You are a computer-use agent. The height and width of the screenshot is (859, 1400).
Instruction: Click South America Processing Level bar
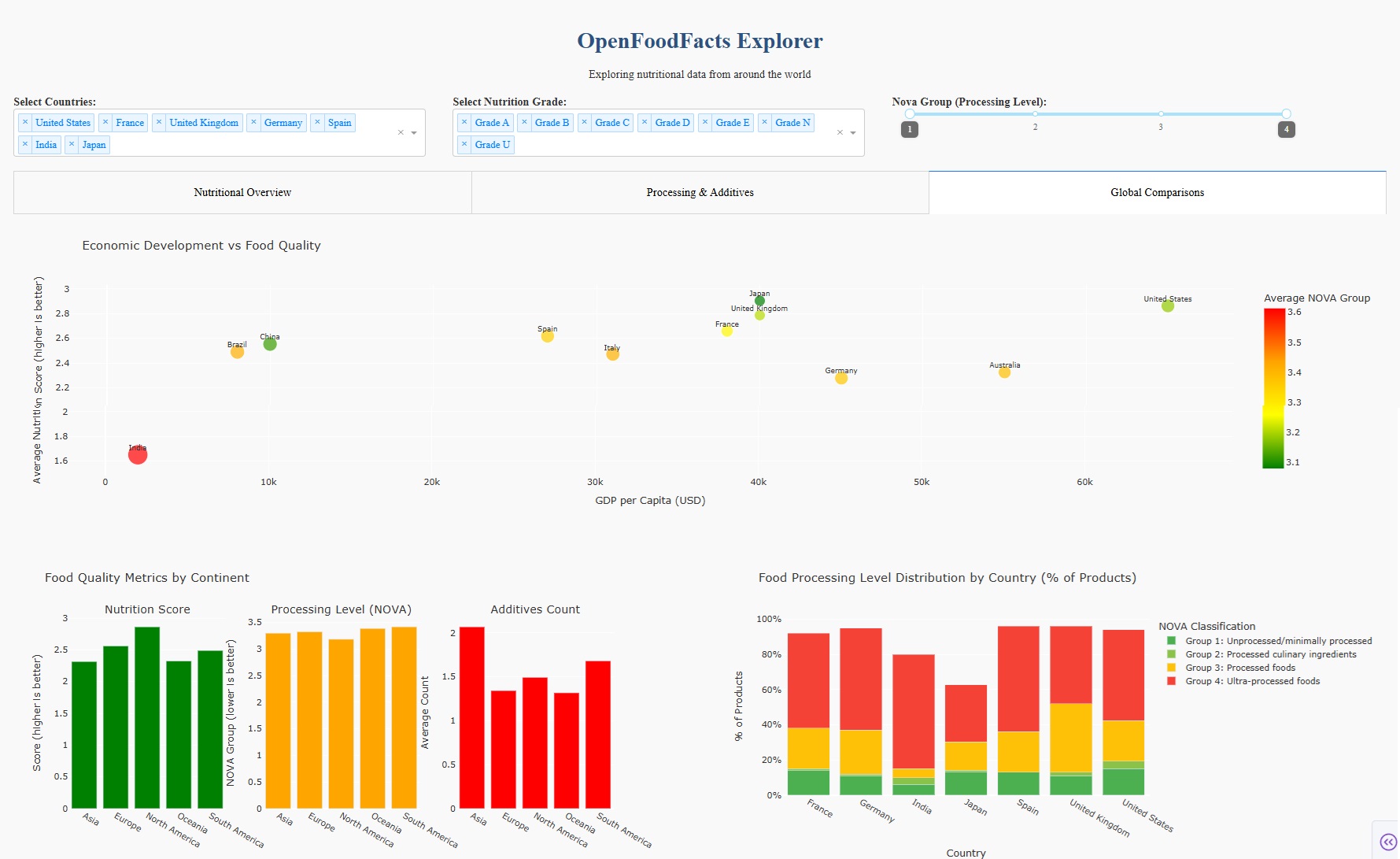click(404, 717)
